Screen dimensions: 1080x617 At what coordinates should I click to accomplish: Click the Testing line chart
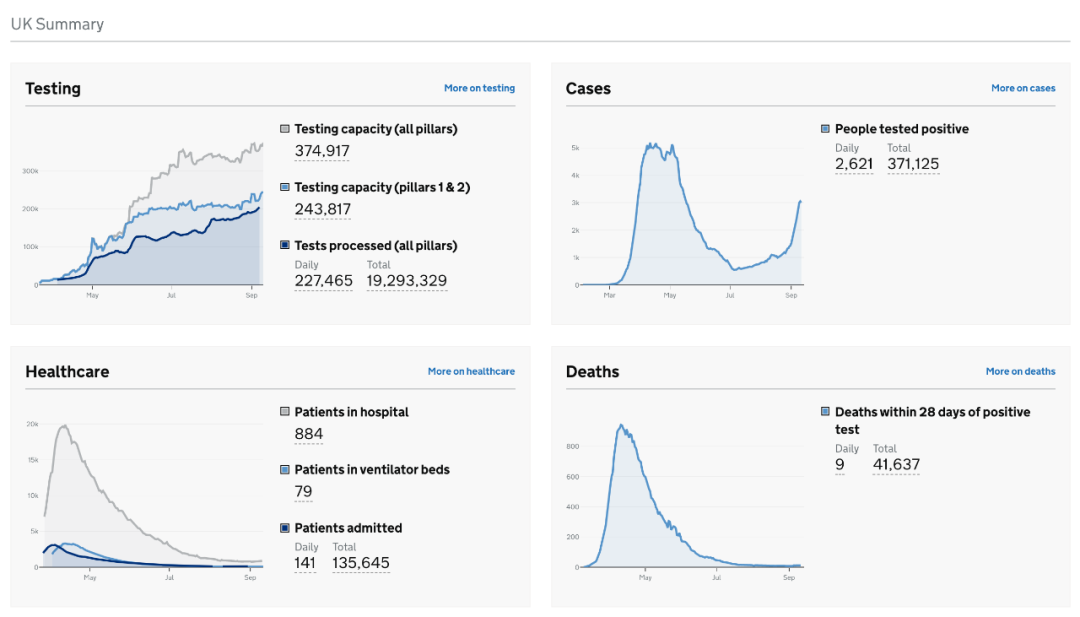(x=144, y=219)
